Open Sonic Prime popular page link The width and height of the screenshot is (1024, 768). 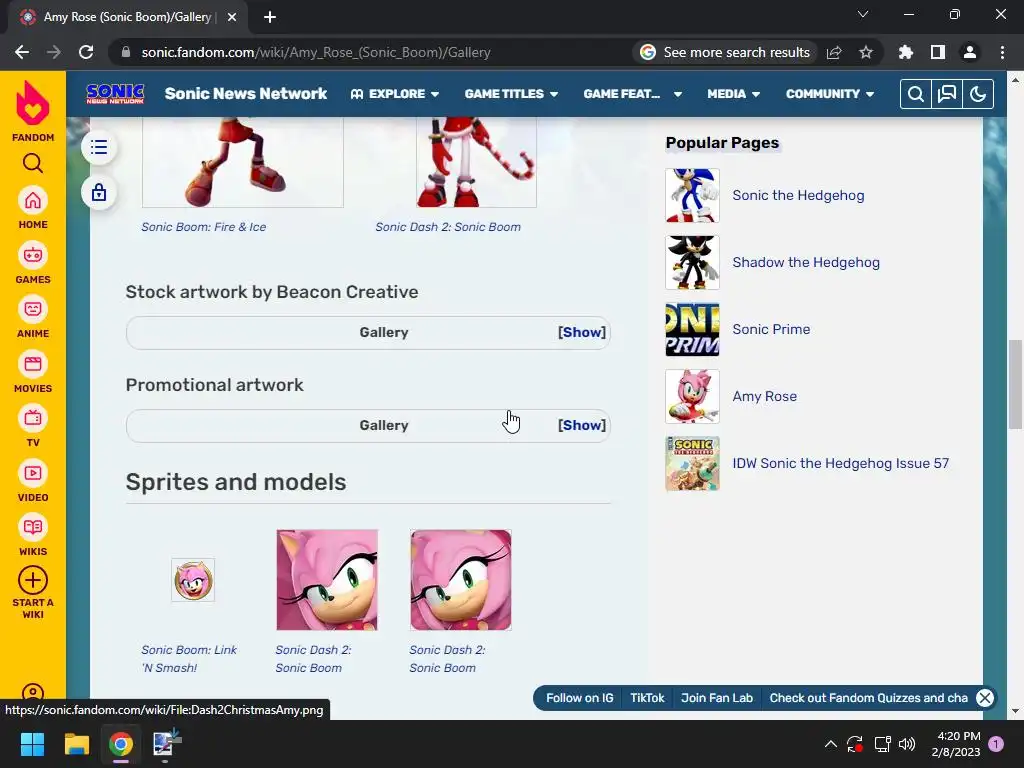pyautogui.click(x=771, y=329)
